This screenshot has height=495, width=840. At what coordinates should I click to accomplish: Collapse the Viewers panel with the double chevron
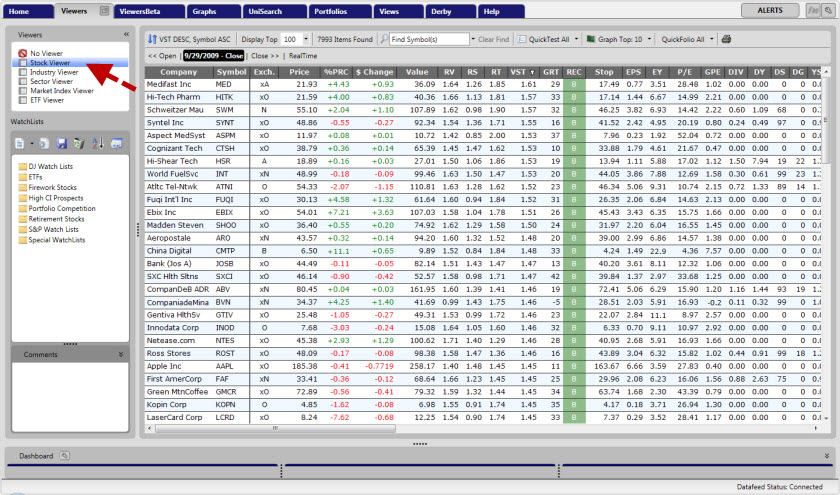pos(126,34)
